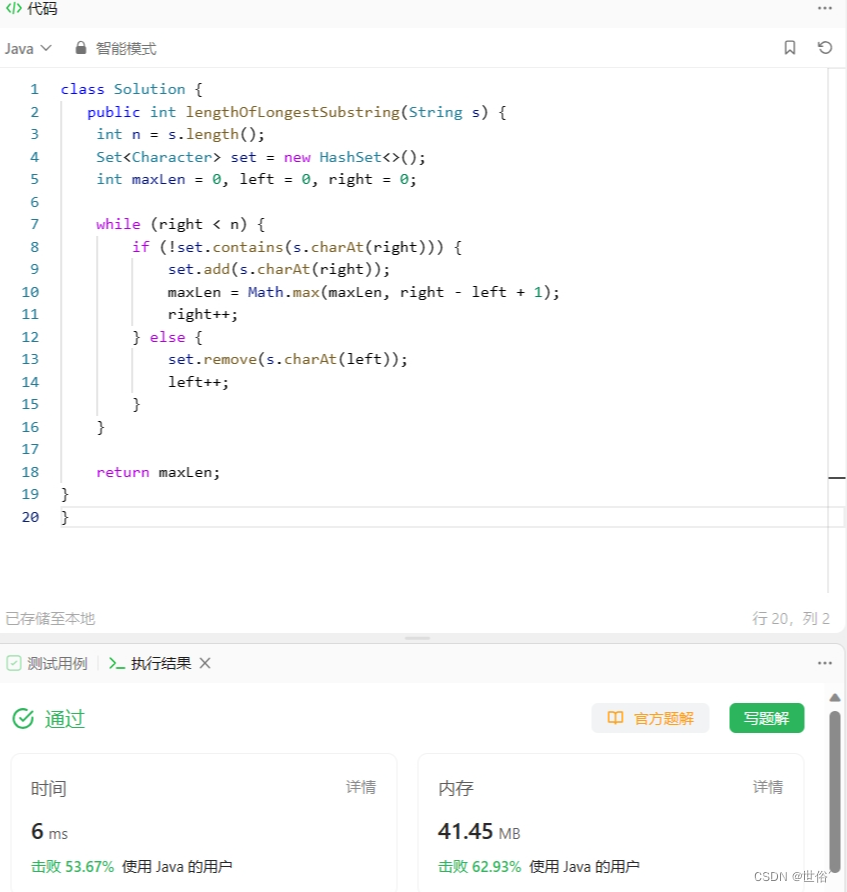
Task: Open the editor's more options (...) menu
Action: (824, 9)
